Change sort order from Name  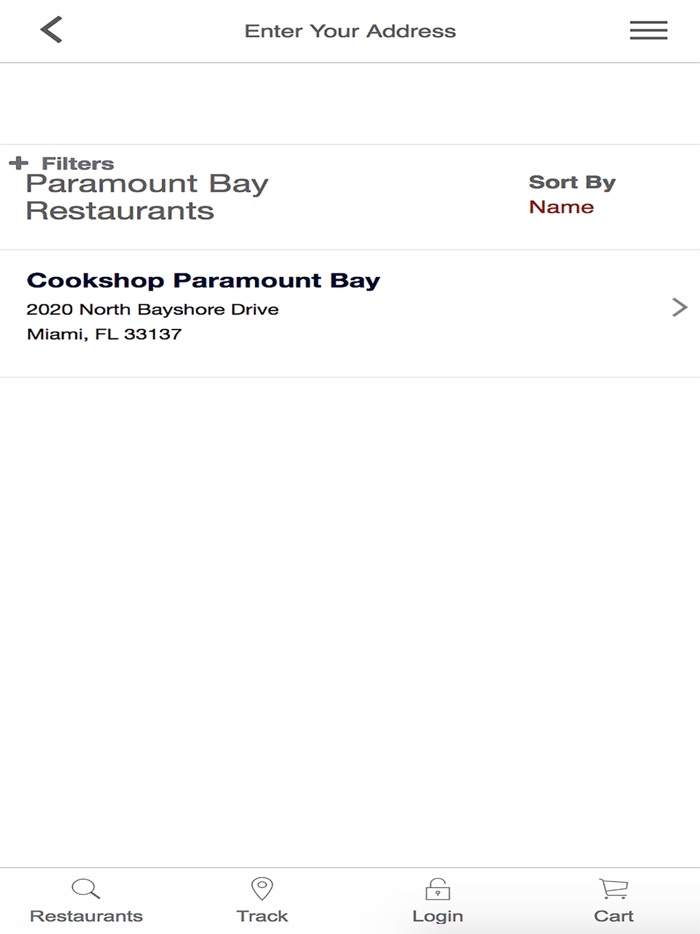[x=561, y=207]
